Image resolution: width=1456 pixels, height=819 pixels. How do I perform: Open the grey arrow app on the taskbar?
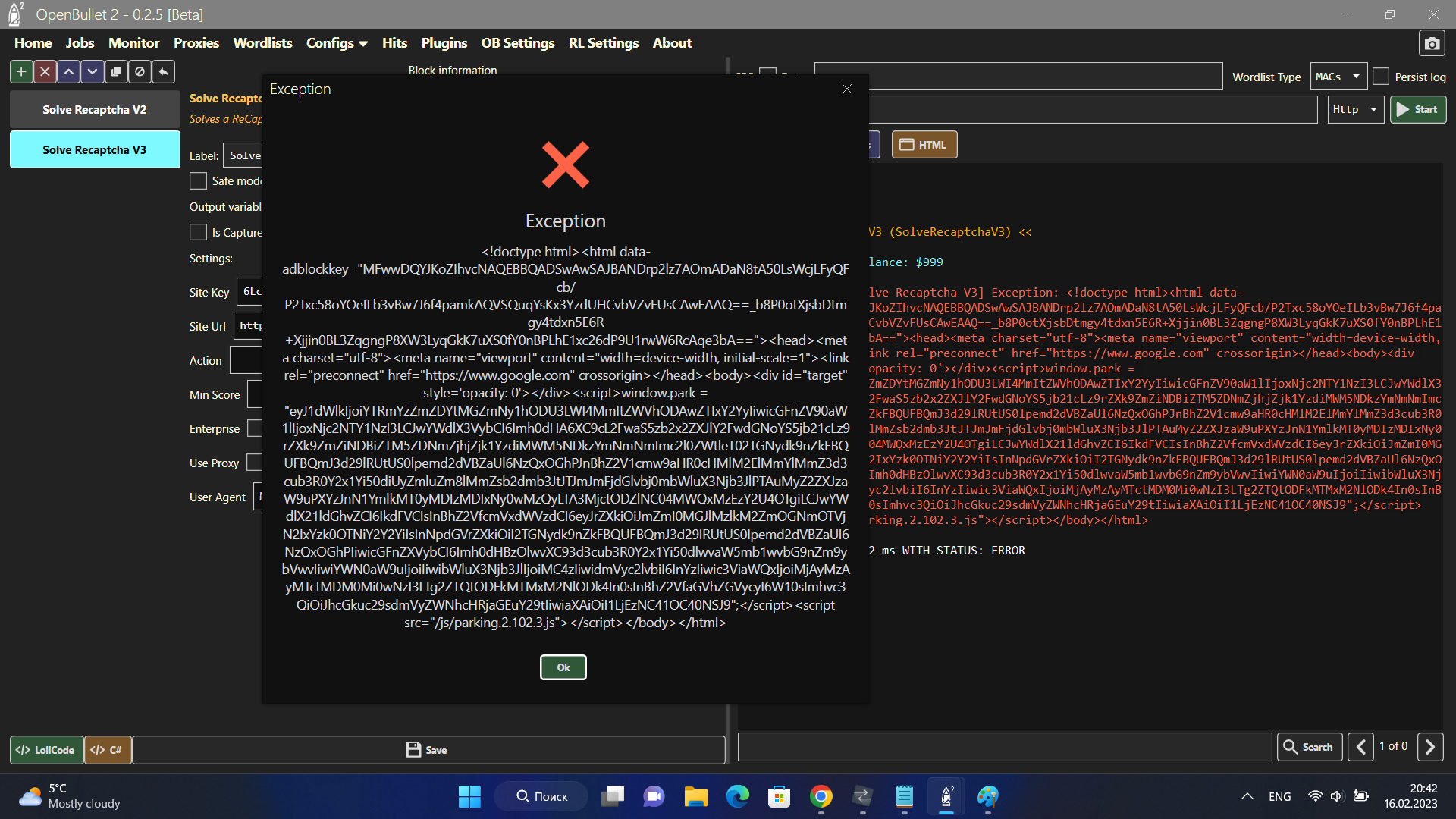862,797
